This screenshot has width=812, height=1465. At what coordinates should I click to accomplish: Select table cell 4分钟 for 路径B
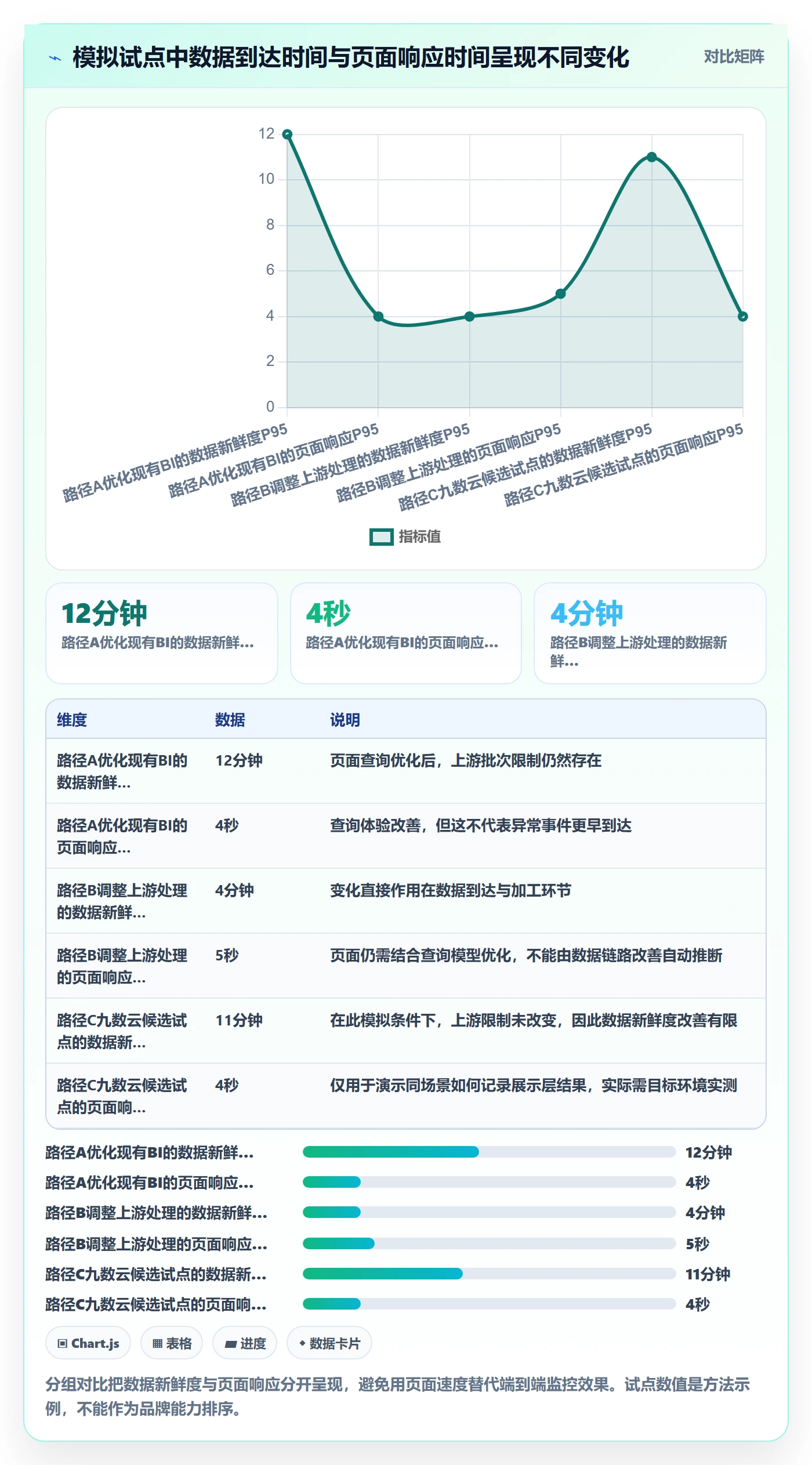coord(234,890)
